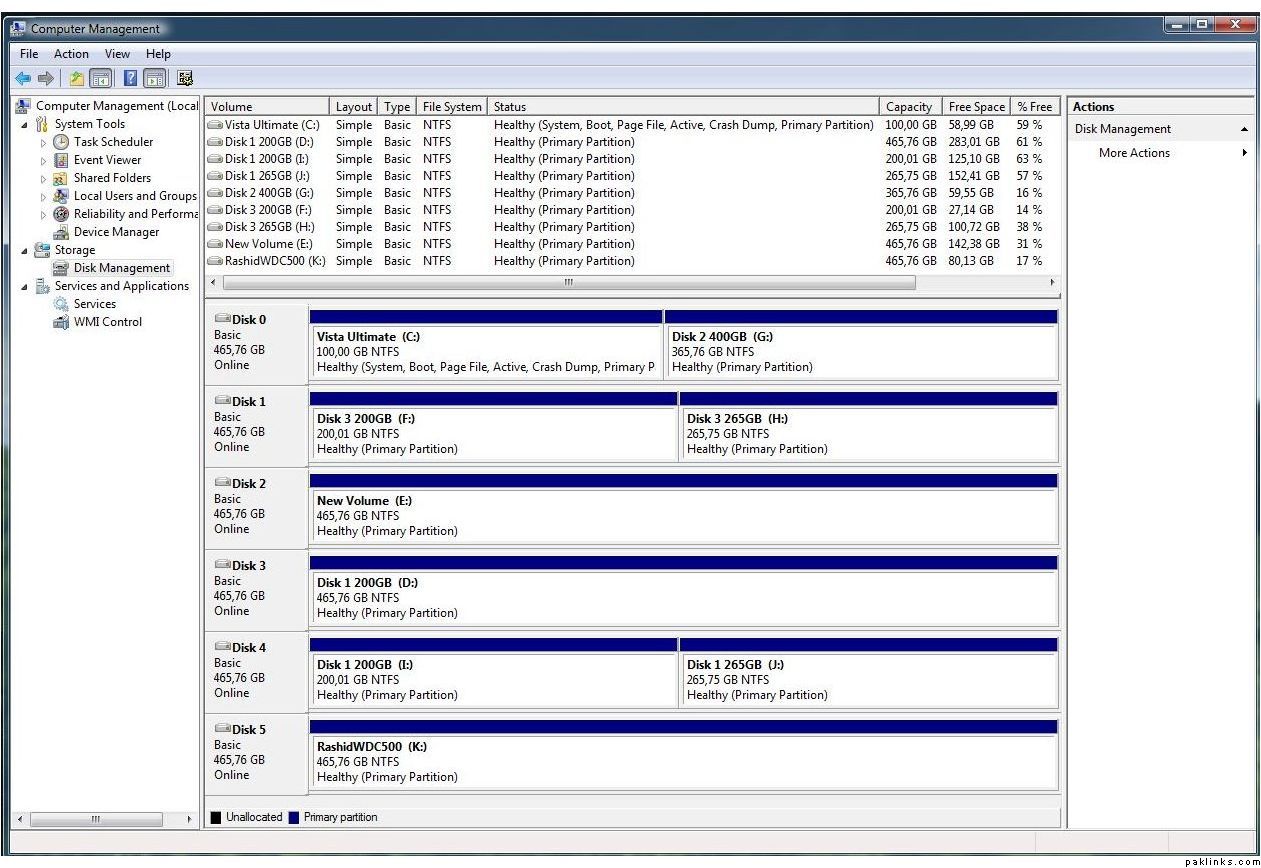Select WMI Control in the tree
Screen dimensions: 1261x868
pos(107,322)
